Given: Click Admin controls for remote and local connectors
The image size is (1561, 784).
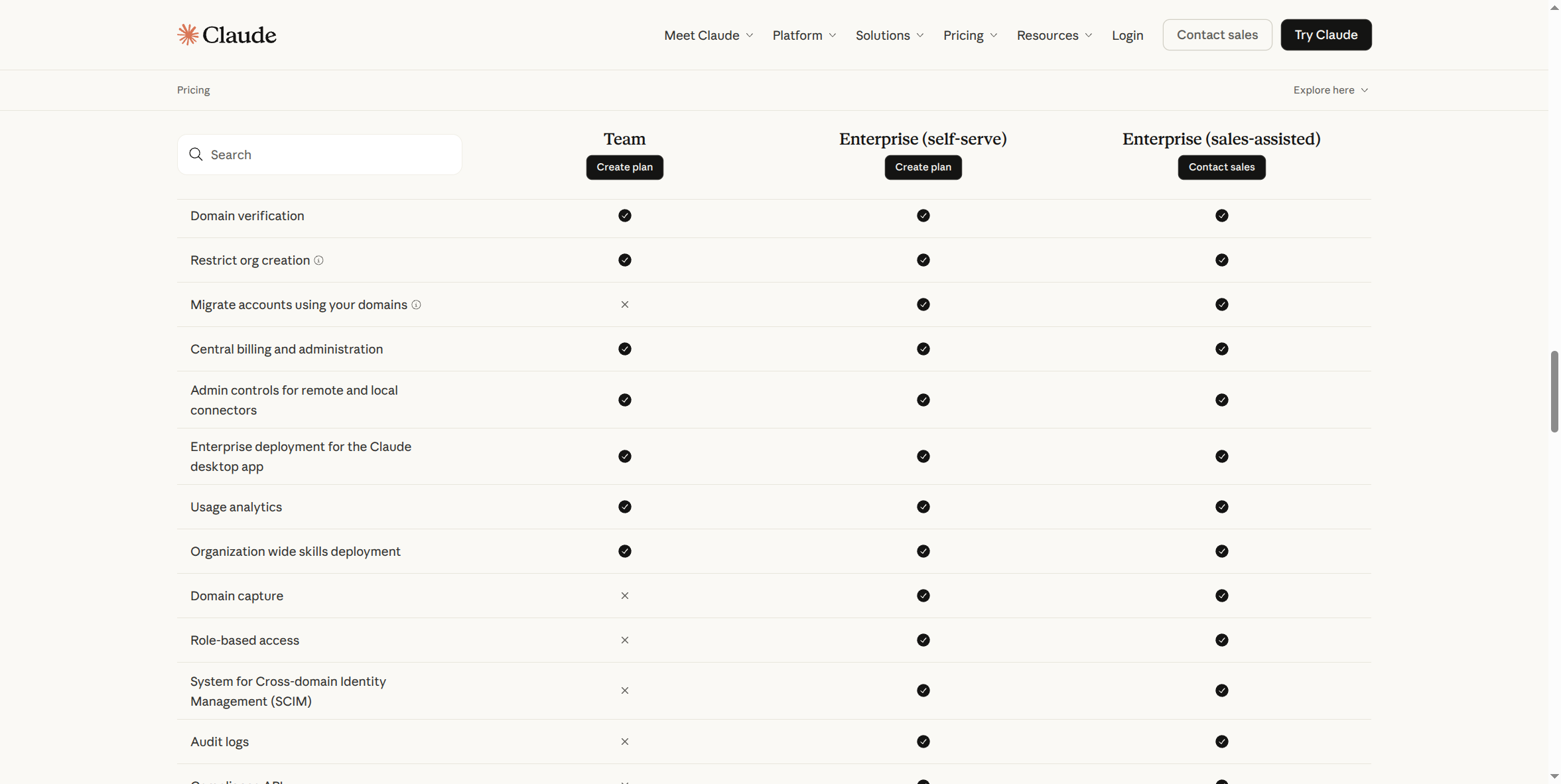Looking at the screenshot, I should point(294,400).
